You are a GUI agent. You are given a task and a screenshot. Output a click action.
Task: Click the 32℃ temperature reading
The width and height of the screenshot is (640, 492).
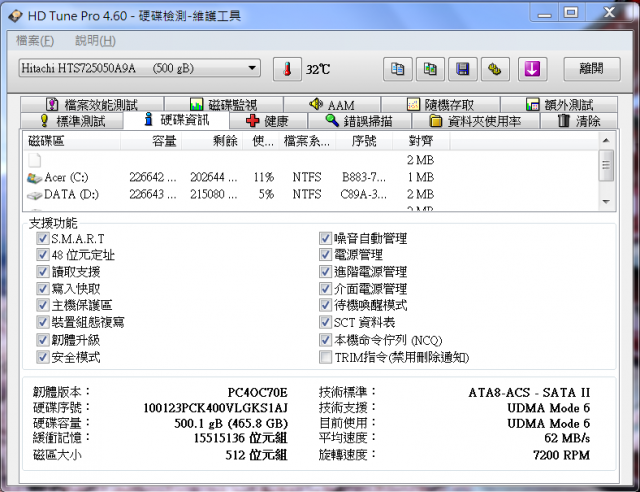(318, 69)
